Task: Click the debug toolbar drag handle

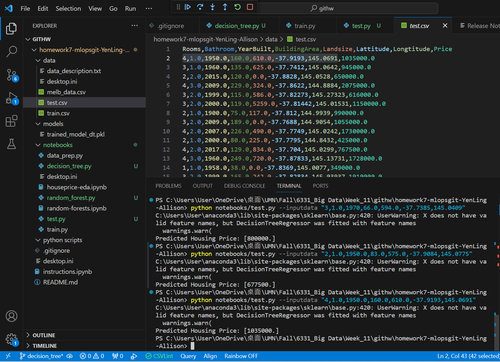Action: tap(178, 7)
